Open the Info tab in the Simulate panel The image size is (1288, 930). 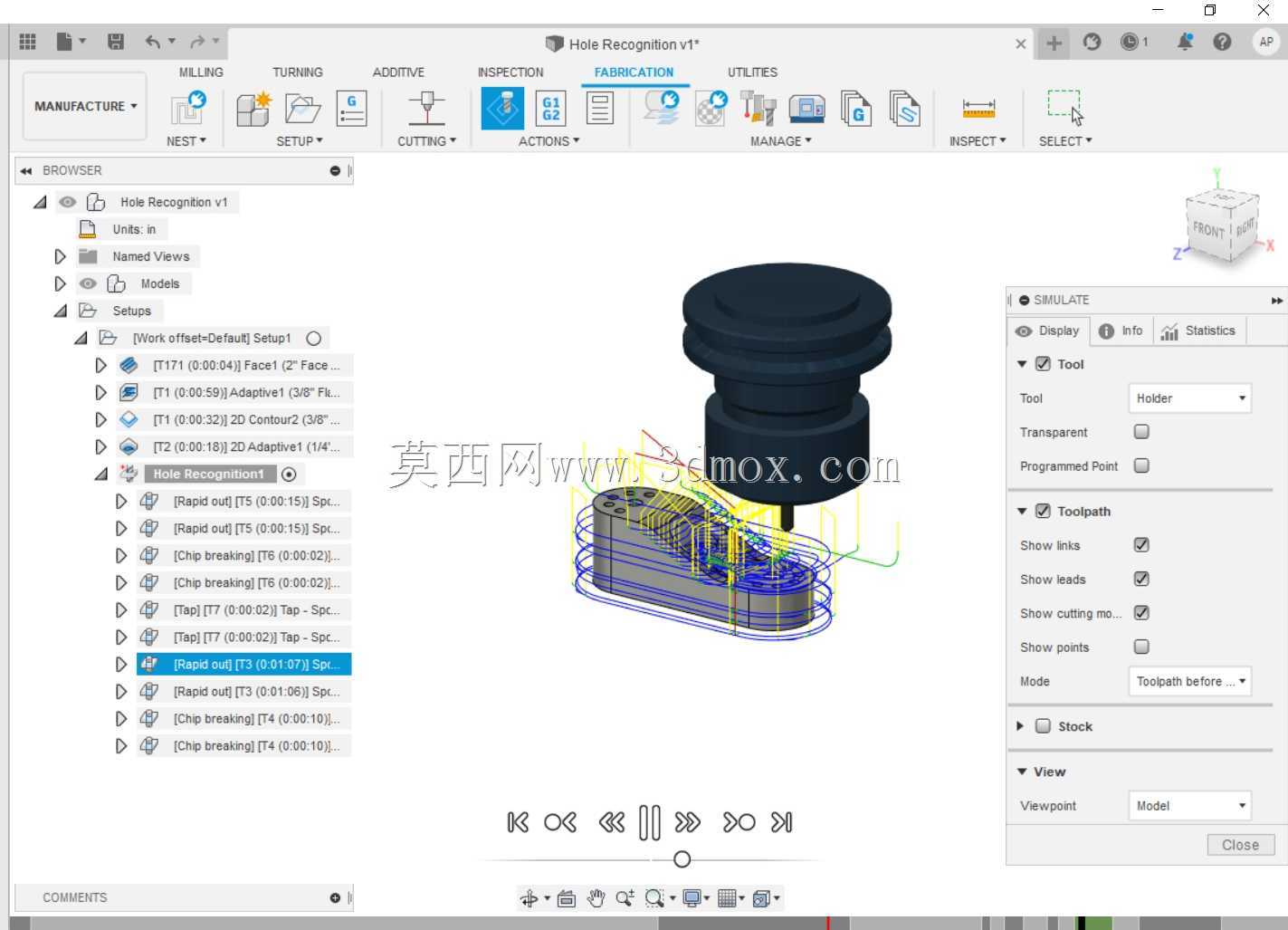point(1121,331)
